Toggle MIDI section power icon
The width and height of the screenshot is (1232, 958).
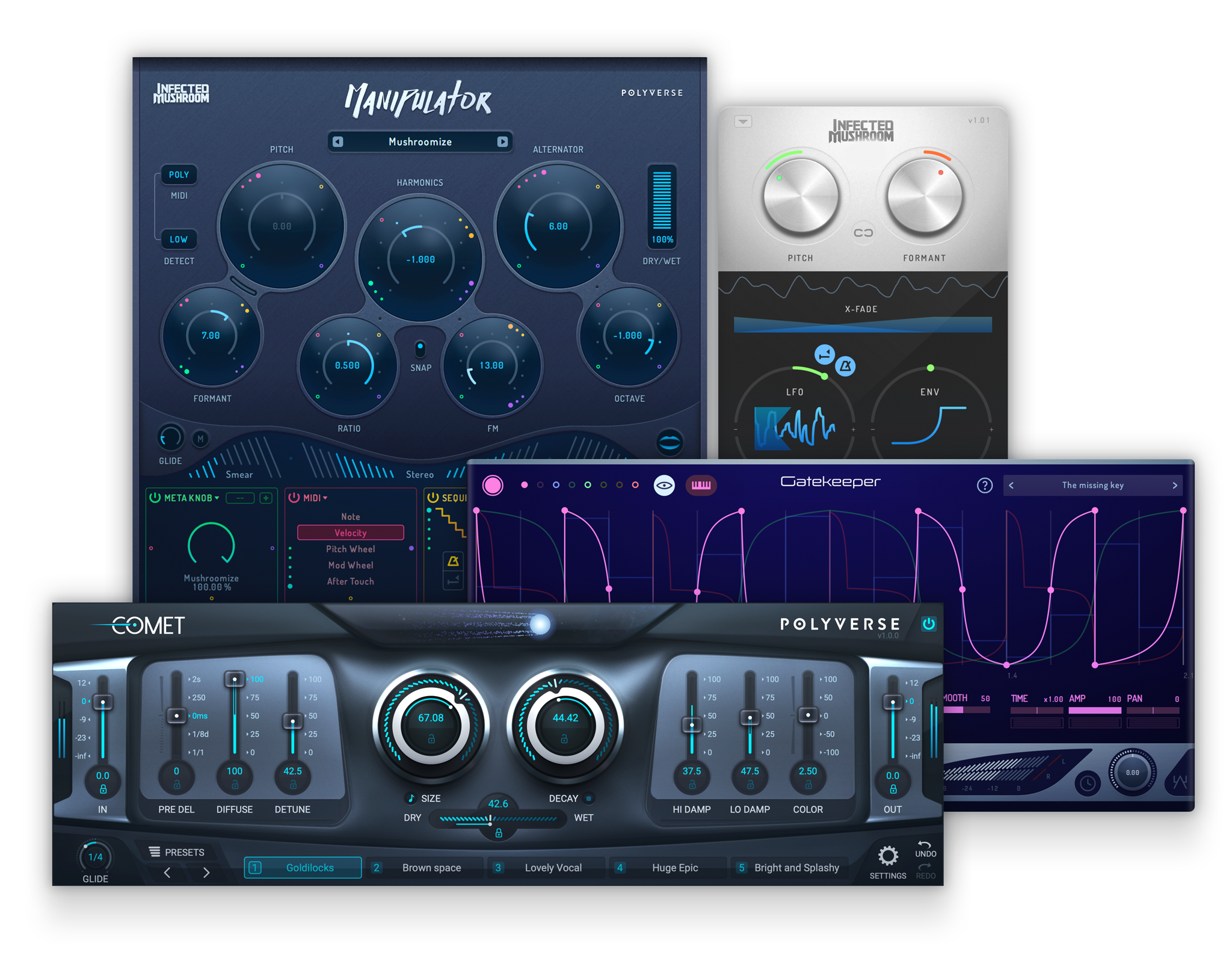click(x=294, y=498)
